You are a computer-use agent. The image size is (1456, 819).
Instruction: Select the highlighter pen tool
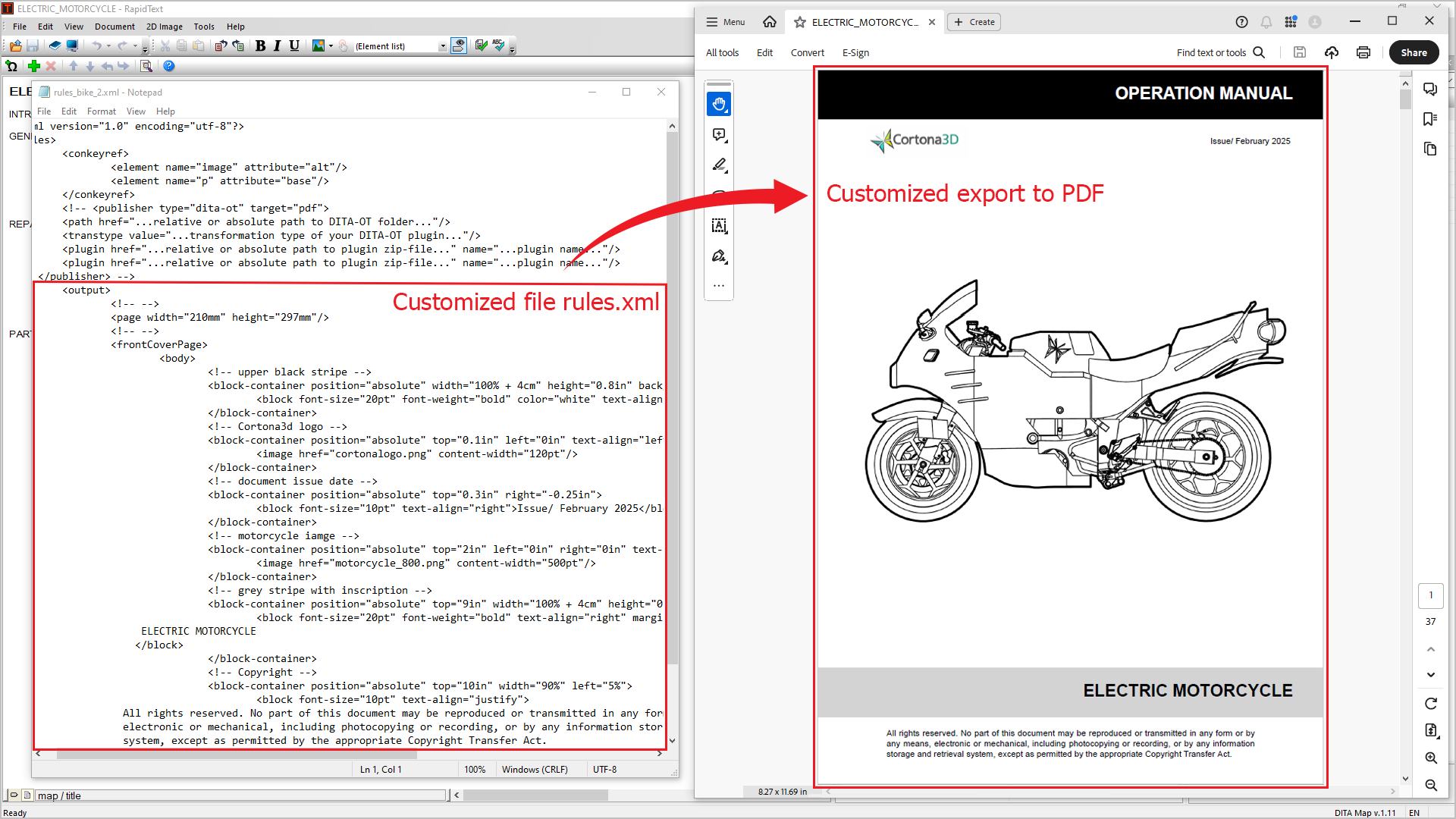click(x=719, y=165)
